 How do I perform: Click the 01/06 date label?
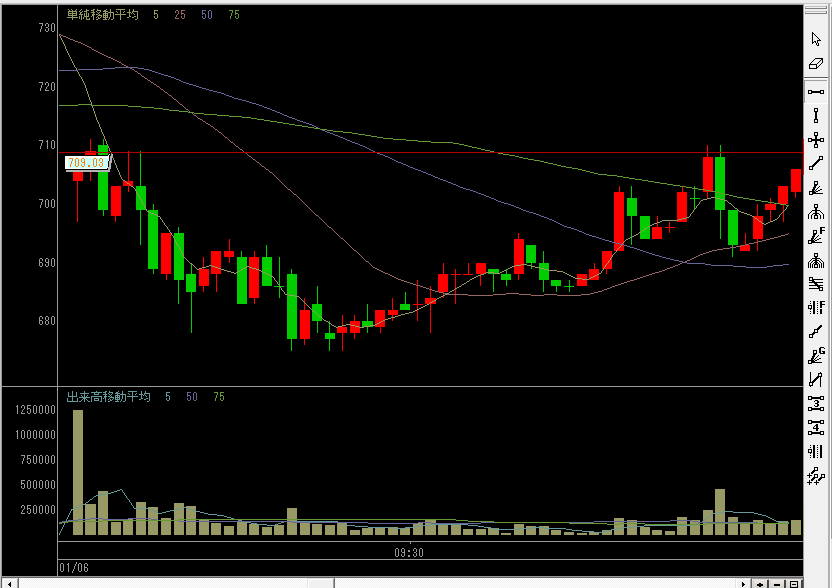coord(74,568)
